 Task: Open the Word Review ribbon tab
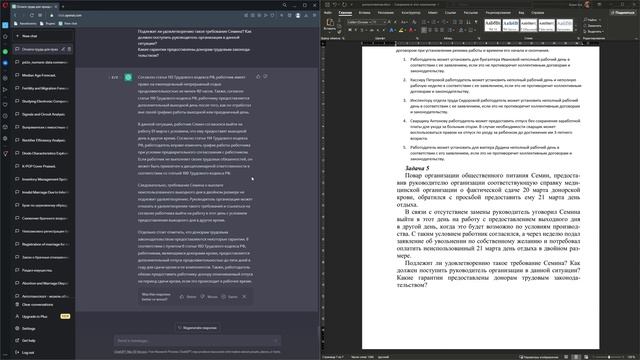[x=498, y=13]
